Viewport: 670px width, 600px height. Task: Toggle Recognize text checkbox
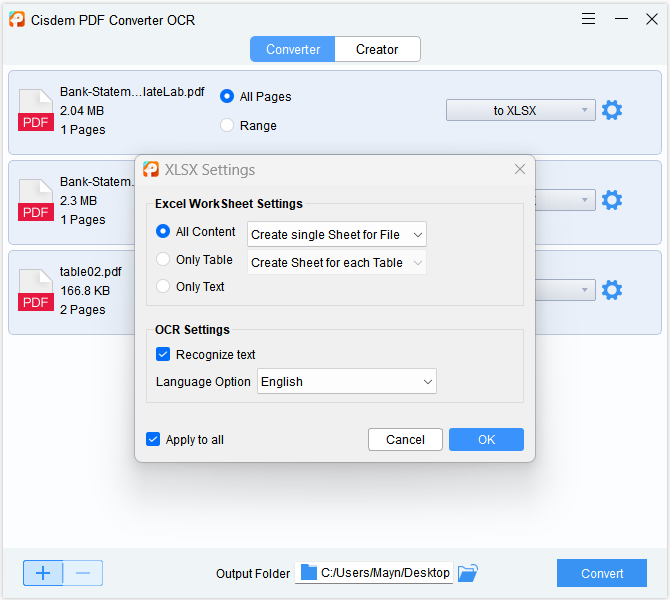click(x=163, y=354)
